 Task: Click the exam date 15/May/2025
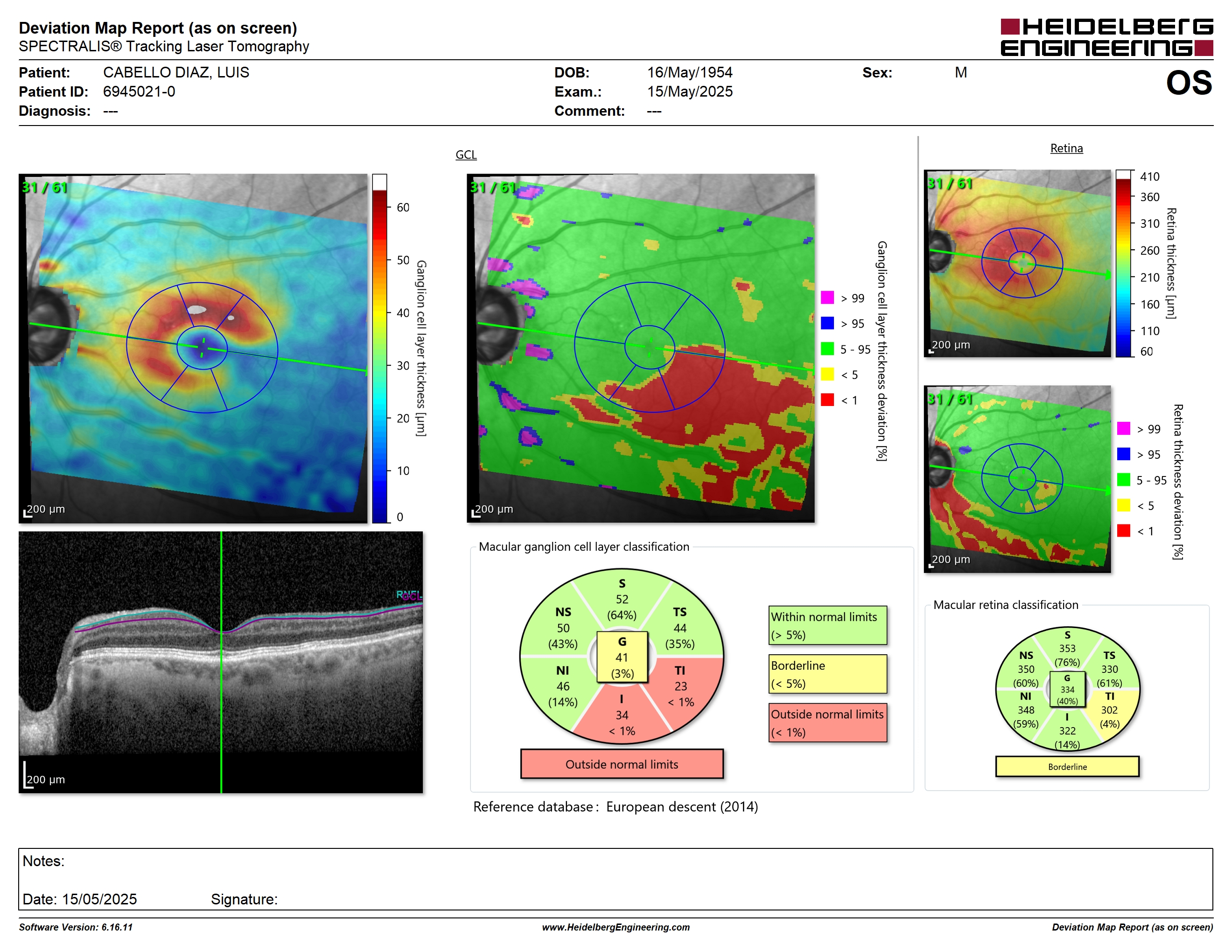[x=689, y=91]
